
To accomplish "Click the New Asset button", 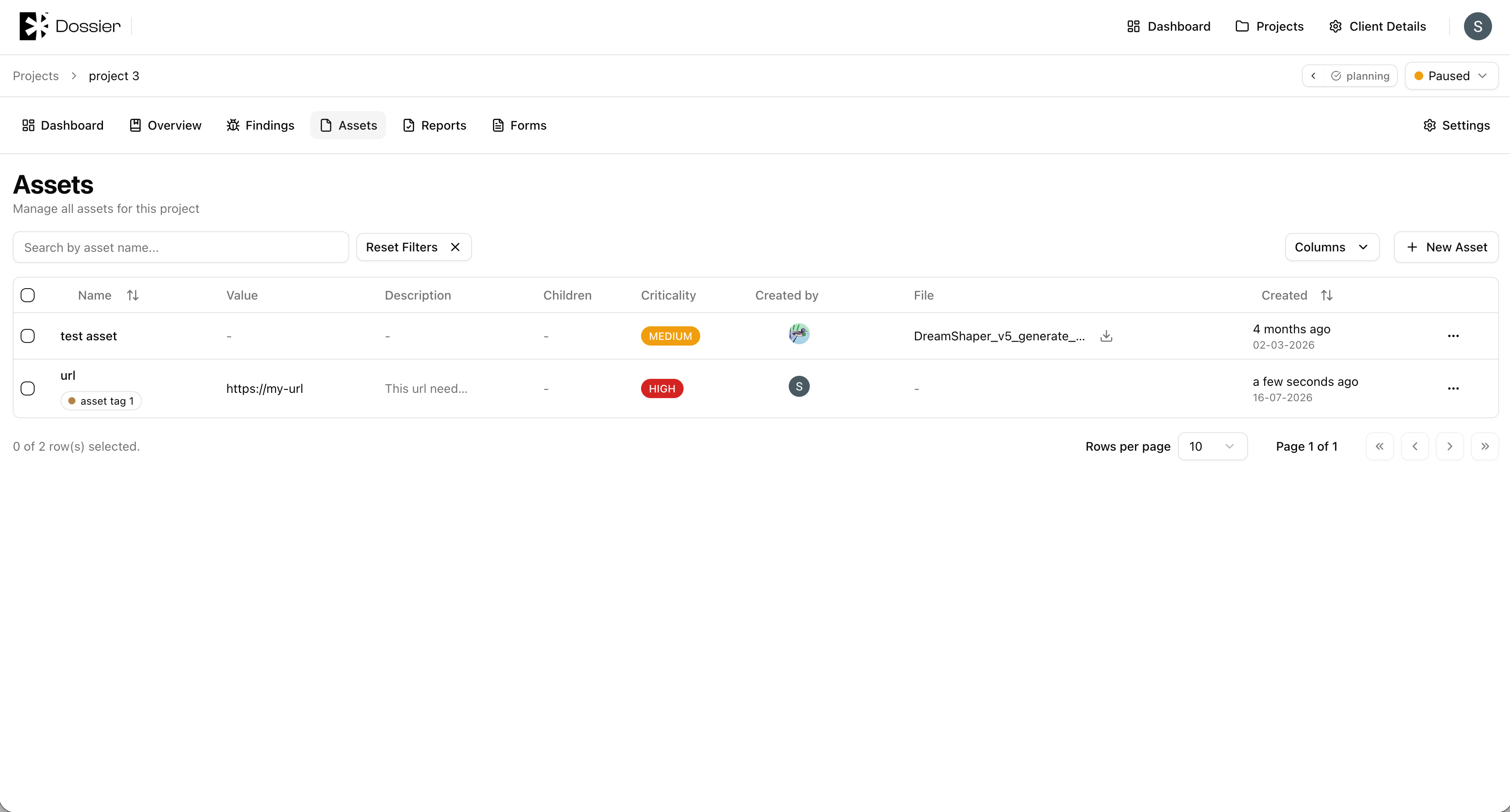I will 1446,247.
